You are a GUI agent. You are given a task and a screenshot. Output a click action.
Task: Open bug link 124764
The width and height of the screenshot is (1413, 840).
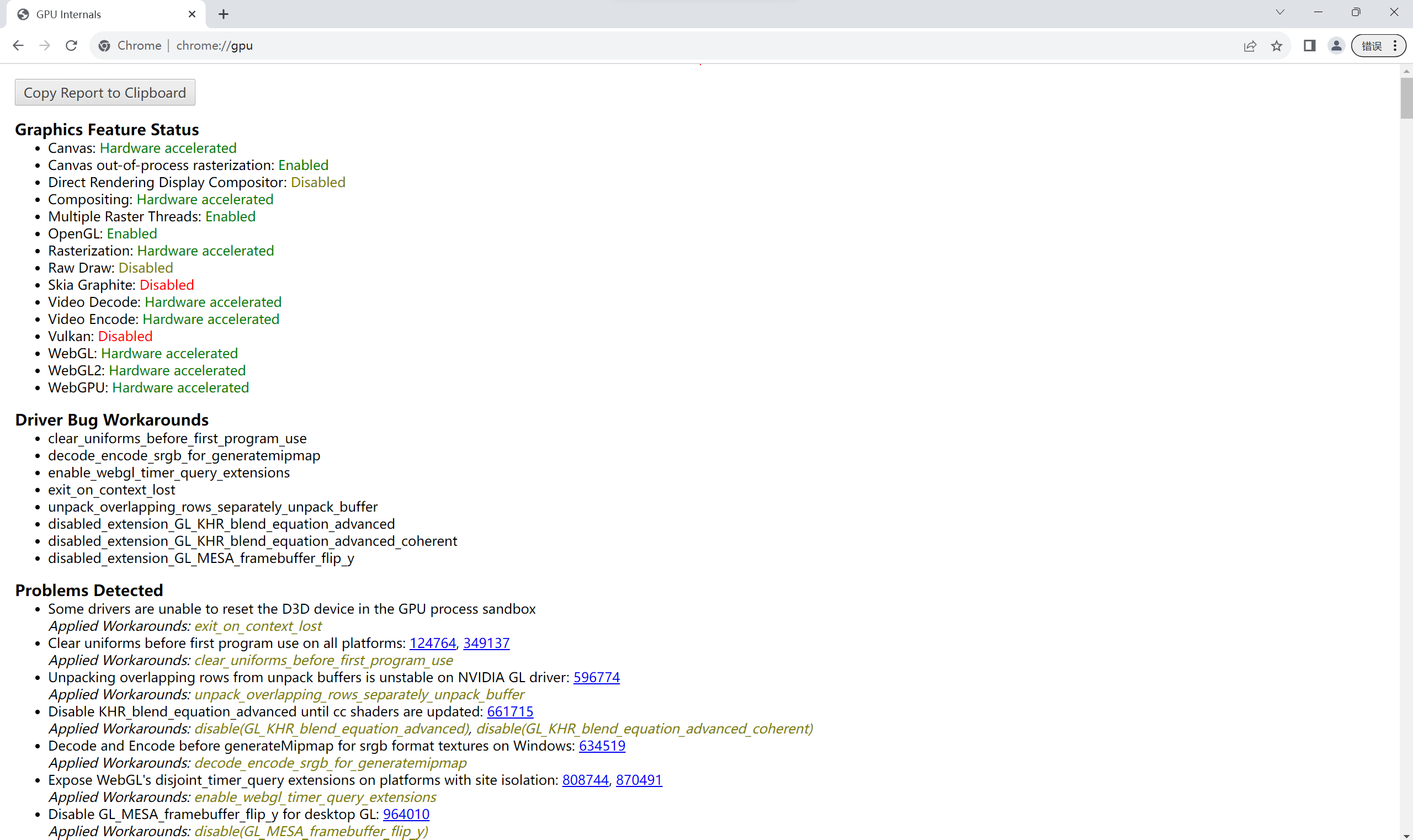[x=433, y=643]
